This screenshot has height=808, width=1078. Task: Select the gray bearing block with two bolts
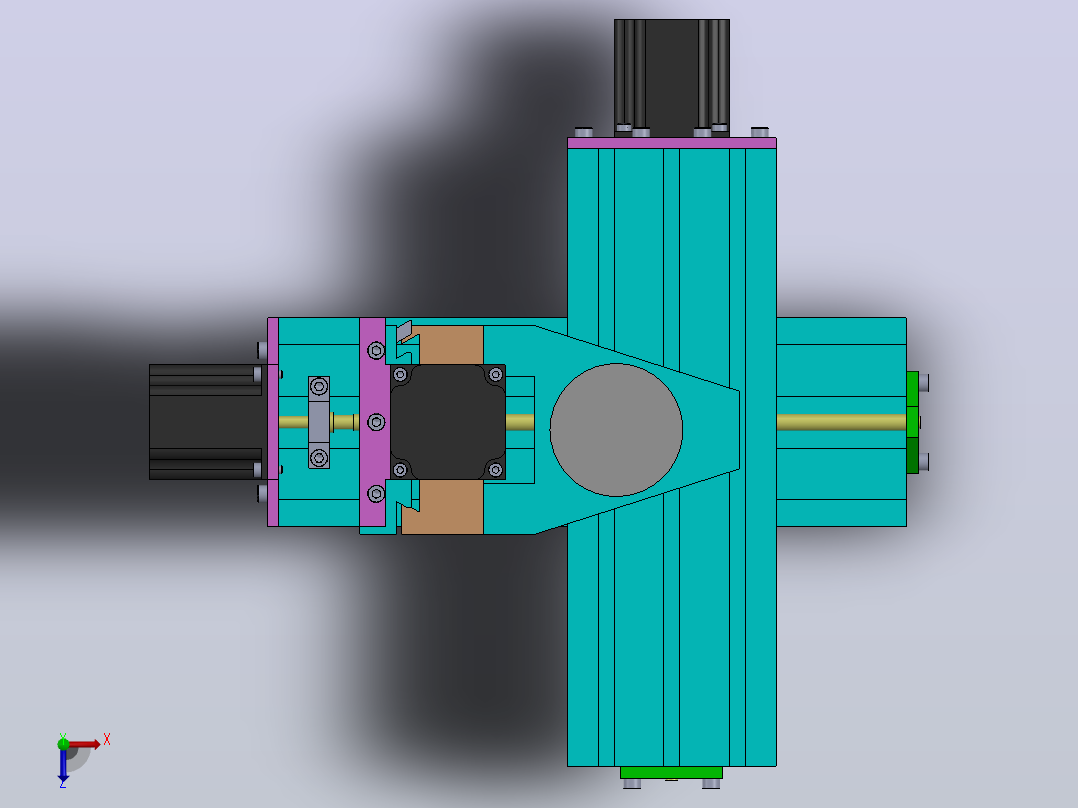click(319, 422)
